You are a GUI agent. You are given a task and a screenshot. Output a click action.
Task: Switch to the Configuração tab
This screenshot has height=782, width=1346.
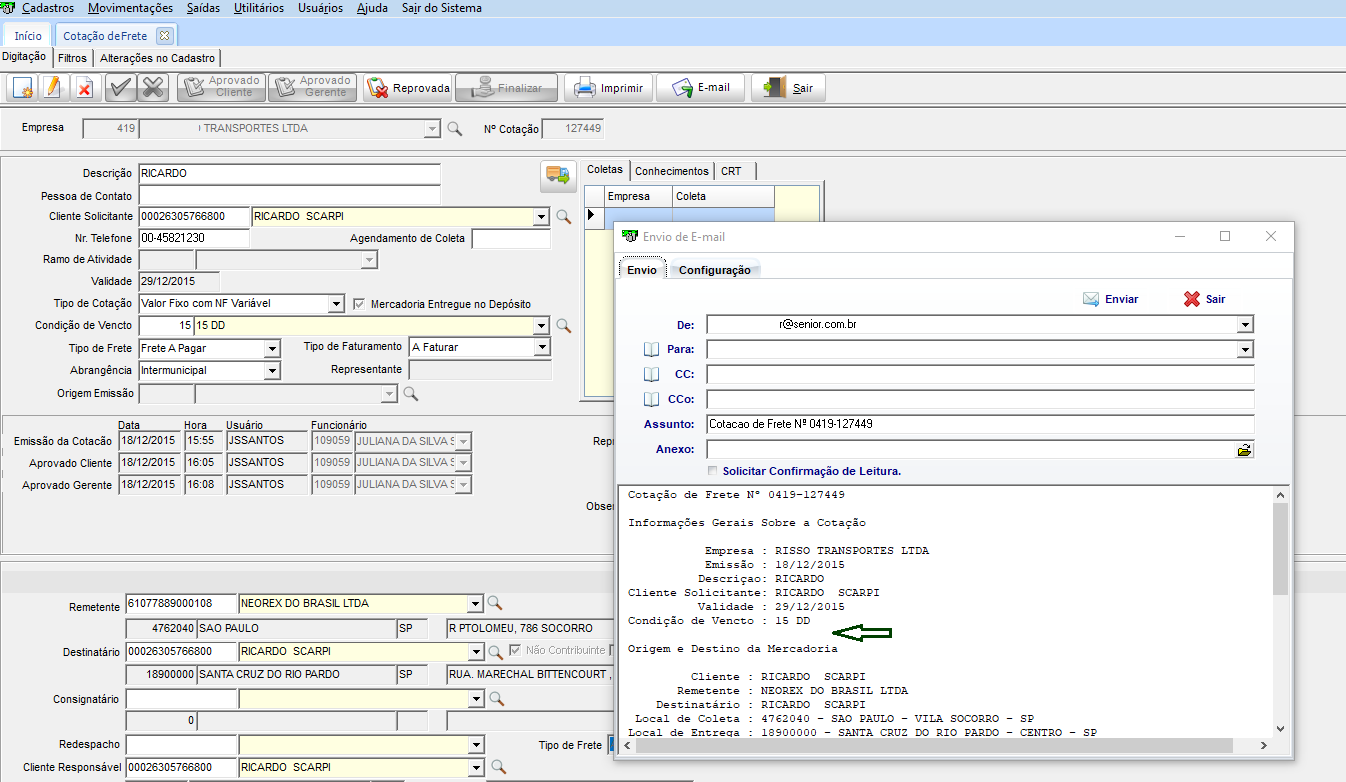[714, 270]
